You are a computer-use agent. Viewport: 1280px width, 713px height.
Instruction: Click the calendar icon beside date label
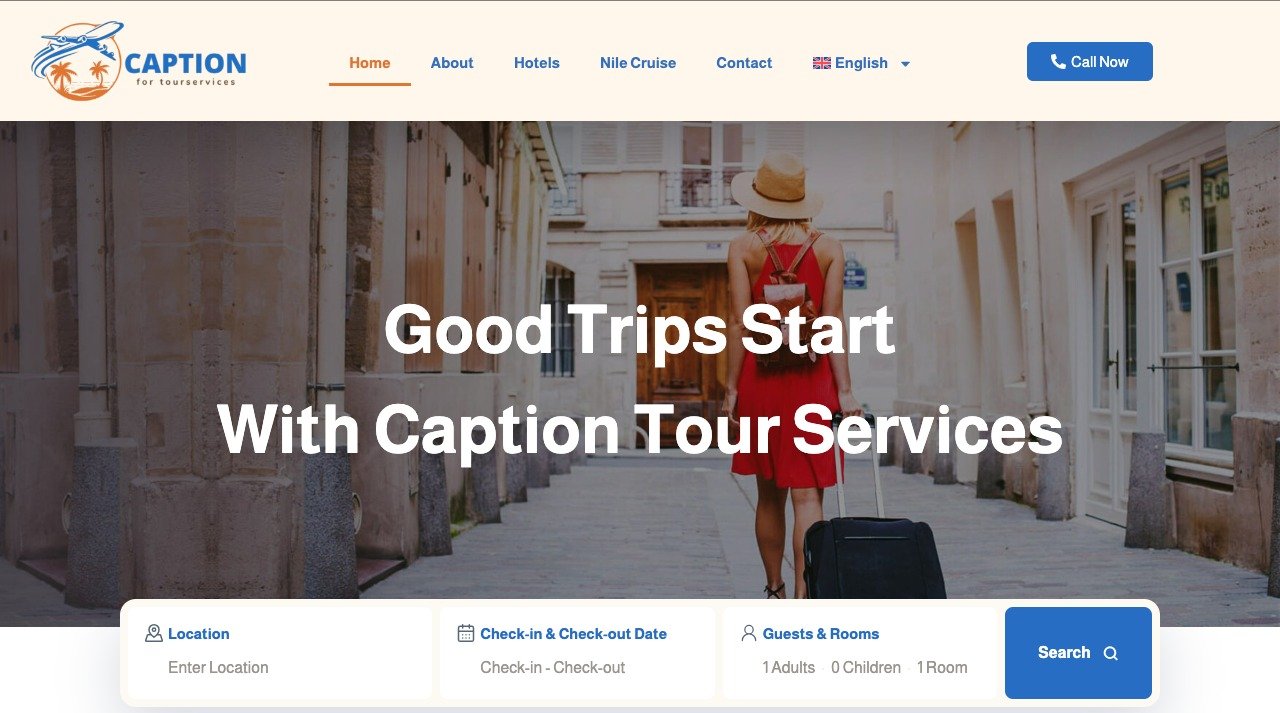[x=466, y=633]
